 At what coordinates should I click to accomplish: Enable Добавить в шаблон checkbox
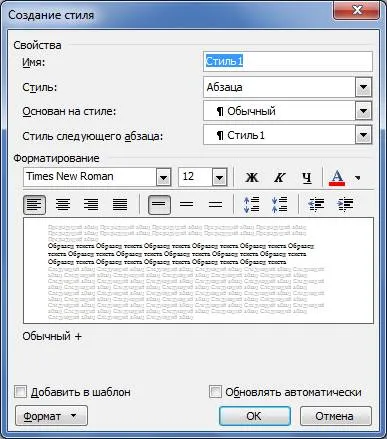20,392
